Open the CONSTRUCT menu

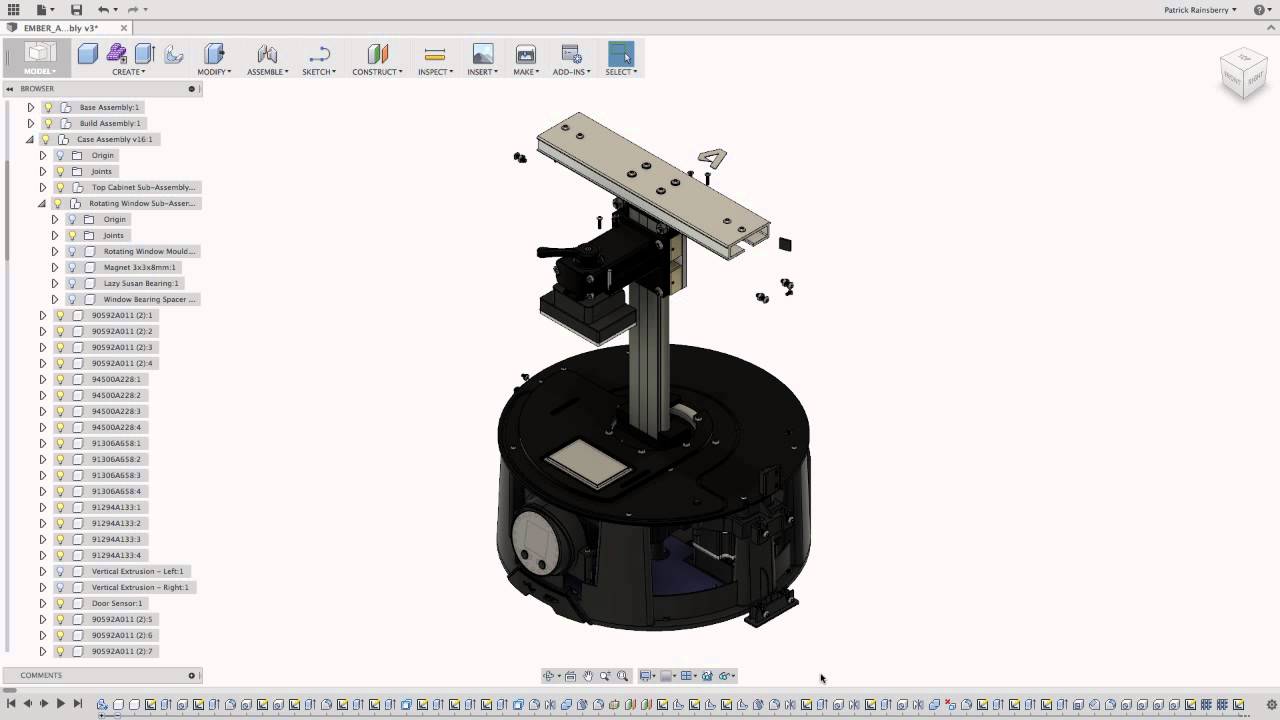pos(377,72)
